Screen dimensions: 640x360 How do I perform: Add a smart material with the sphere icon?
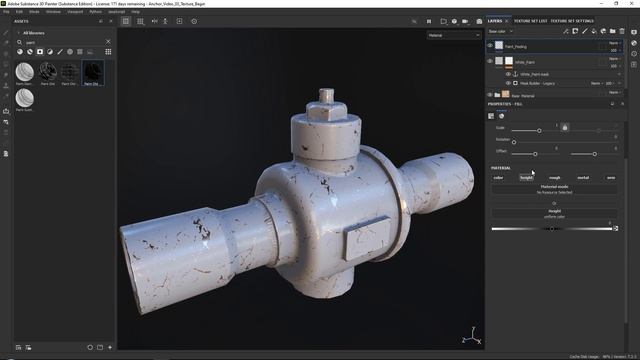point(603,31)
